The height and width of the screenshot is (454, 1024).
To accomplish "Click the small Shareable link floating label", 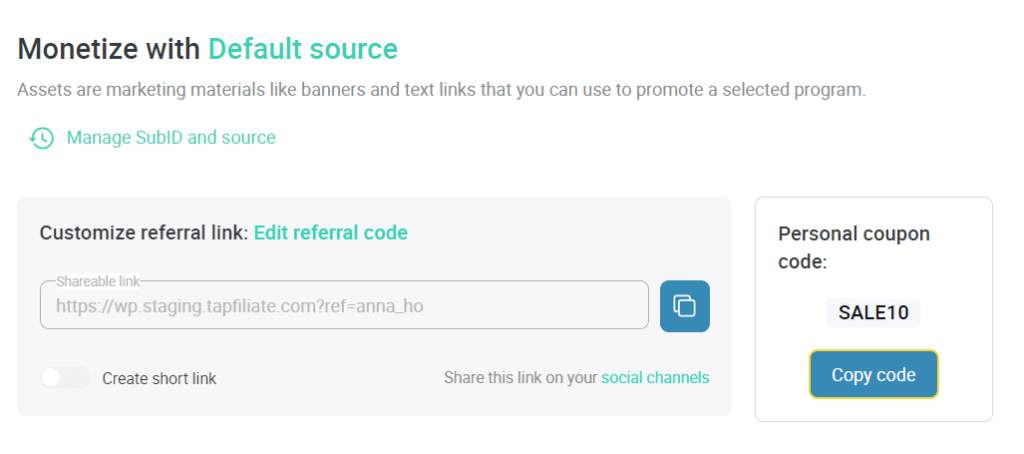I will [x=98, y=282].
